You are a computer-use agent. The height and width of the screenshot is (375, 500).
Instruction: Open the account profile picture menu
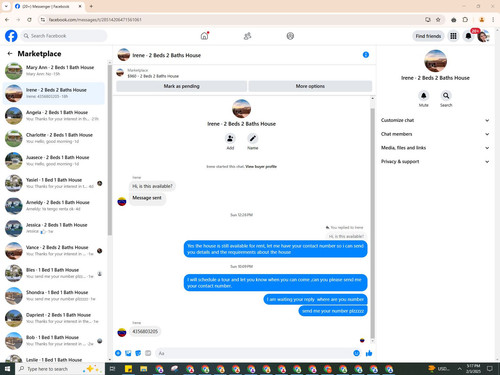pyautogui.click(x=483, y=36)
